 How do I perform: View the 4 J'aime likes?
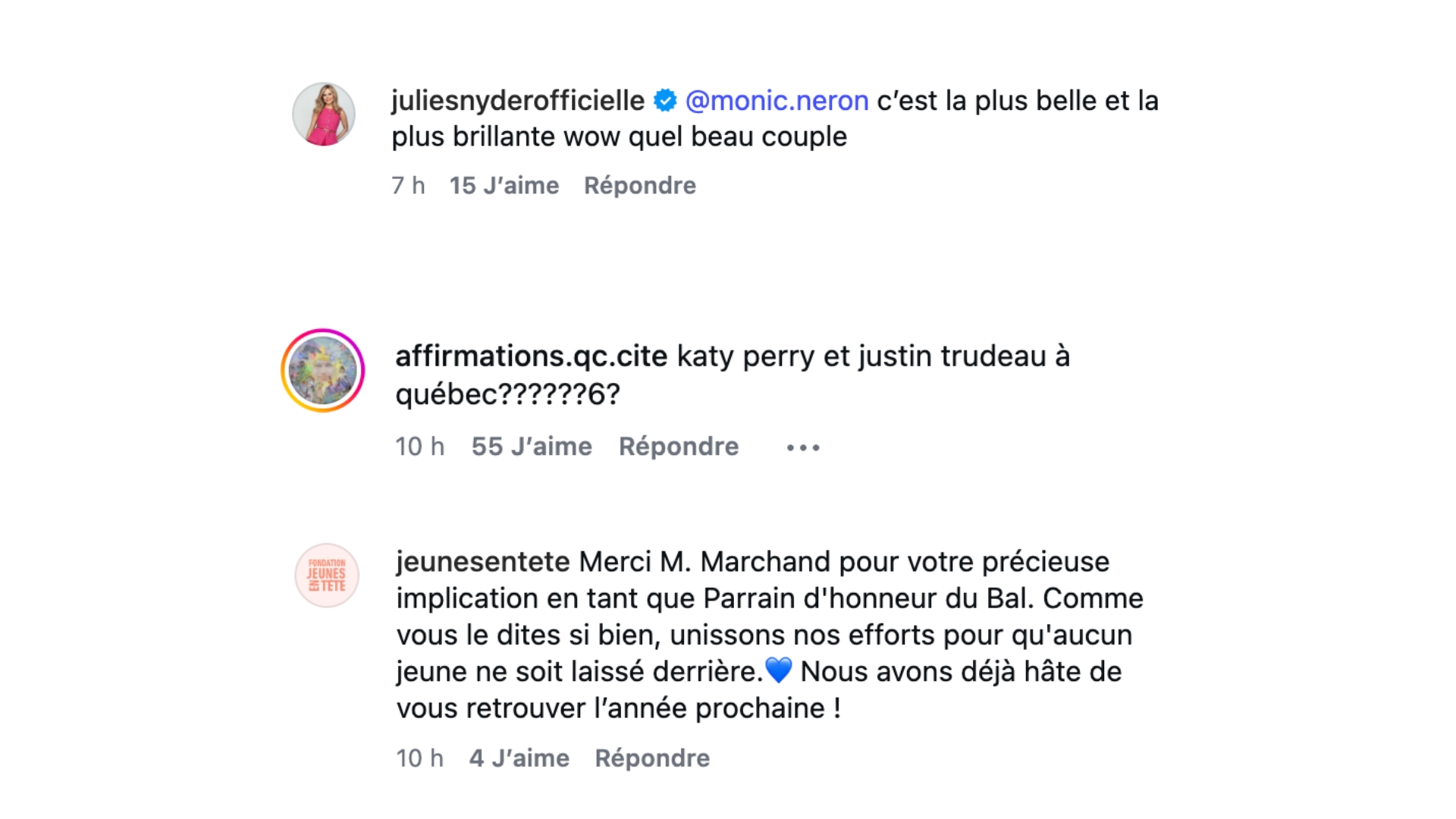click(519, 758)
